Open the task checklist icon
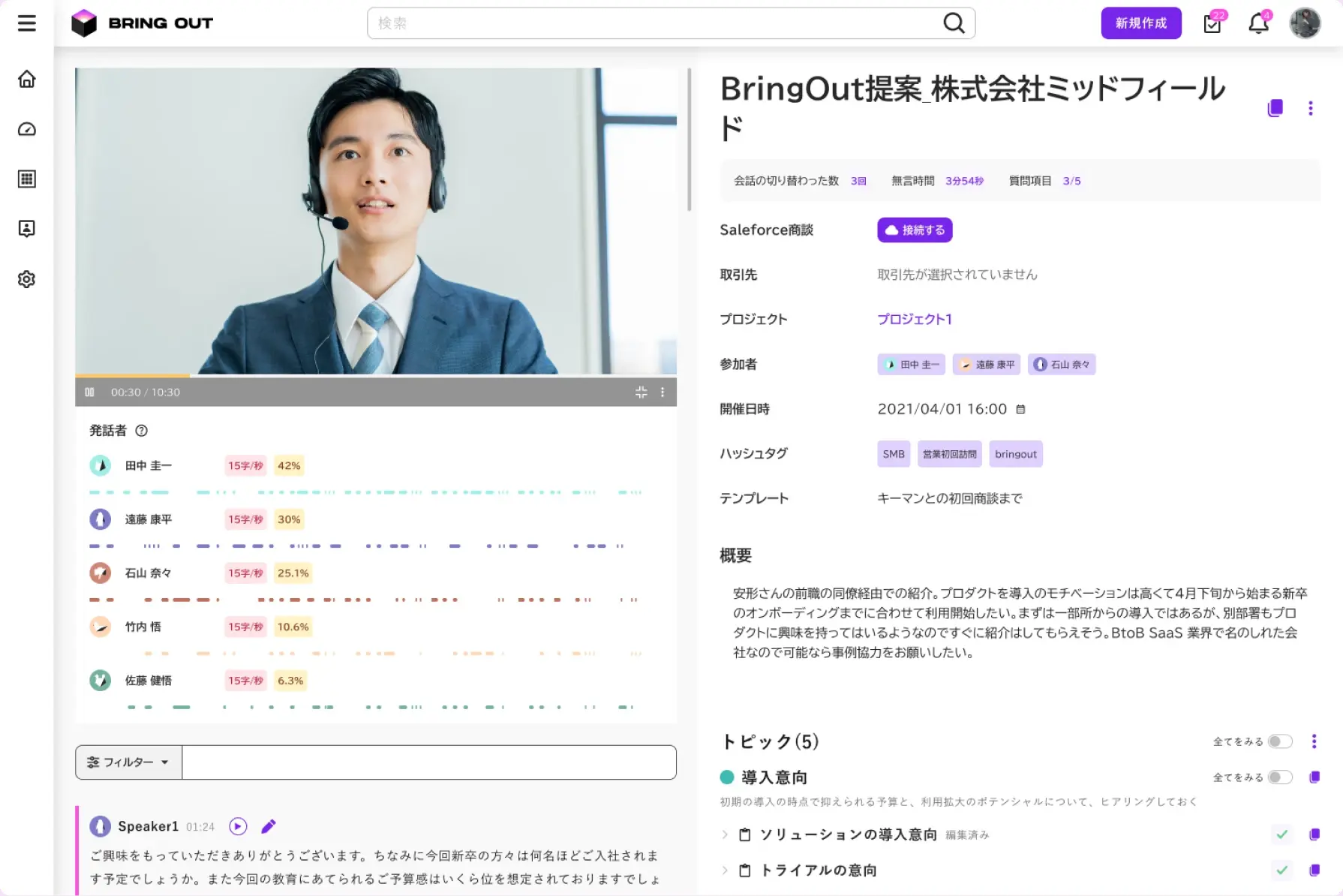This screenshot has height=896, width=1343. 1212,23
